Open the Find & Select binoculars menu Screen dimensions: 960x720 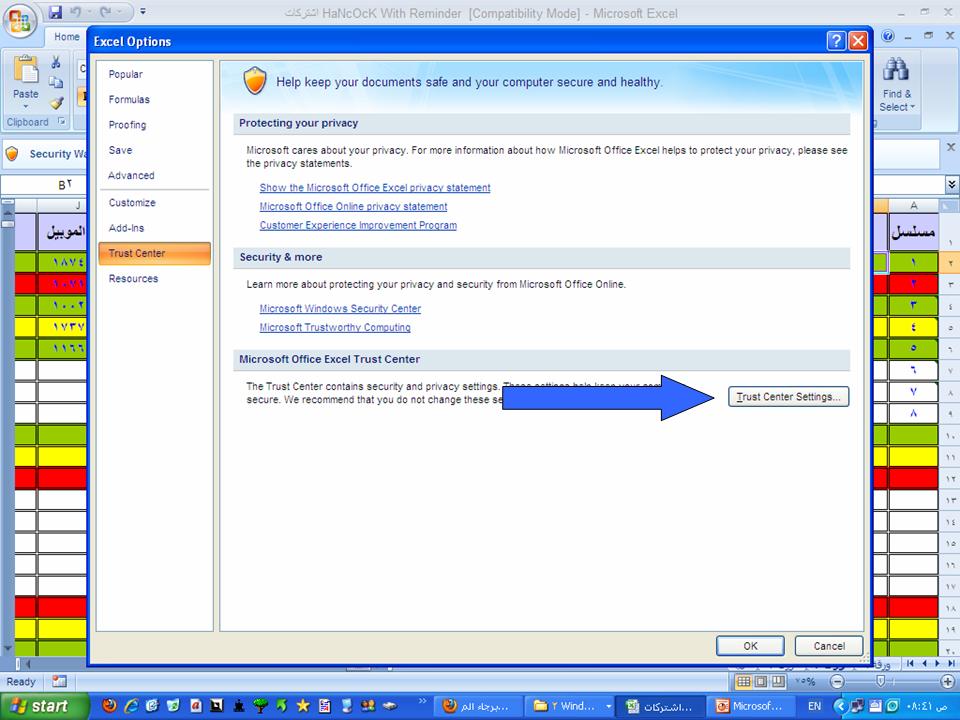click(896, 84)
